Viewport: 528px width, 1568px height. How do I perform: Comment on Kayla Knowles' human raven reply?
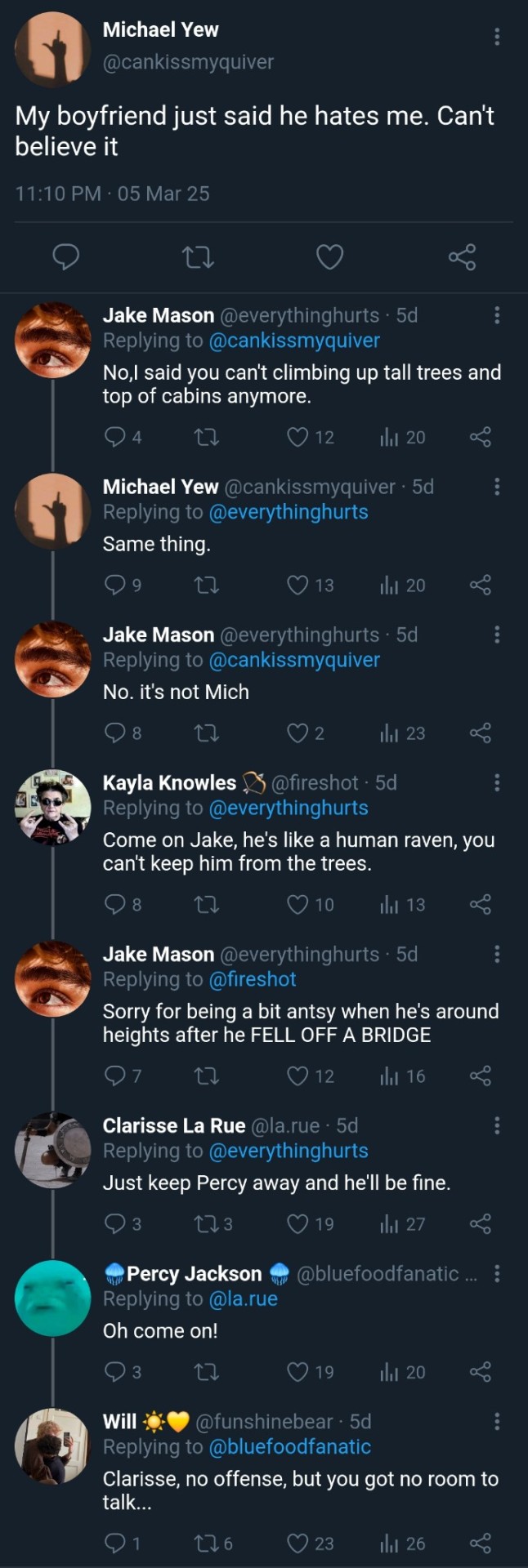click(115, 904)
